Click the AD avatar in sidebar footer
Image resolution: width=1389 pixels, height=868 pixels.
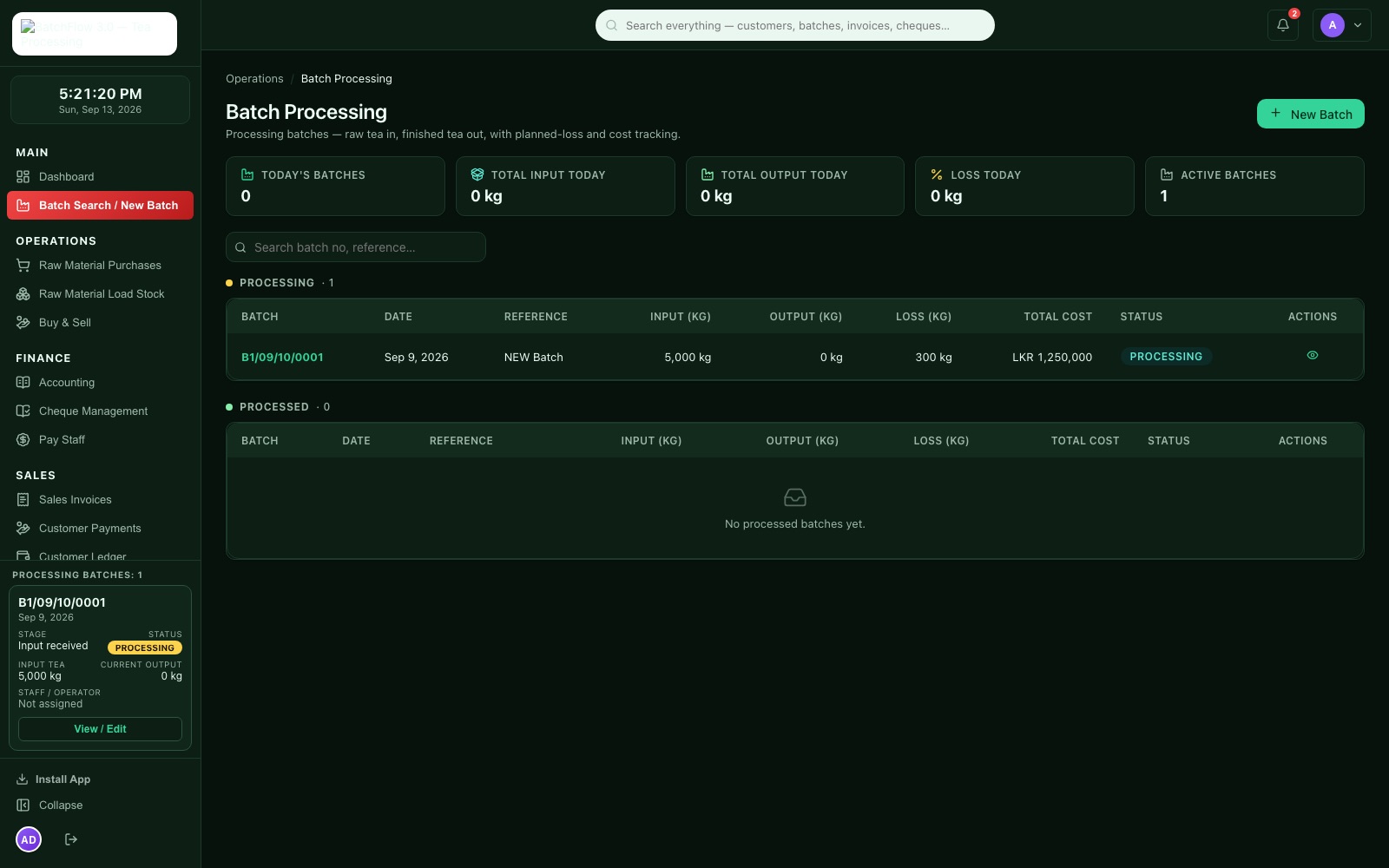(x=29, y=839)
